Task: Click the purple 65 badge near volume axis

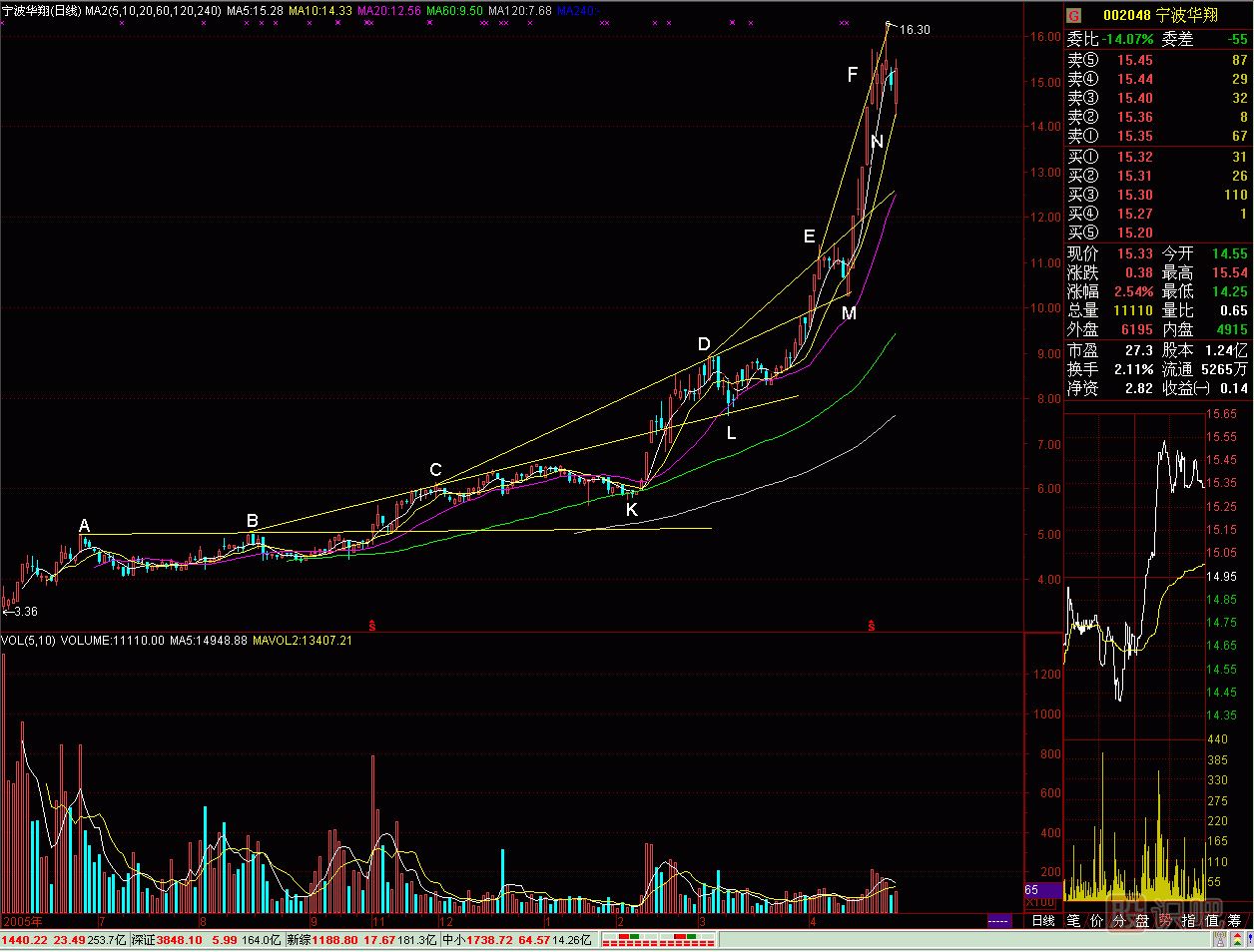Action: (1033, 890)
